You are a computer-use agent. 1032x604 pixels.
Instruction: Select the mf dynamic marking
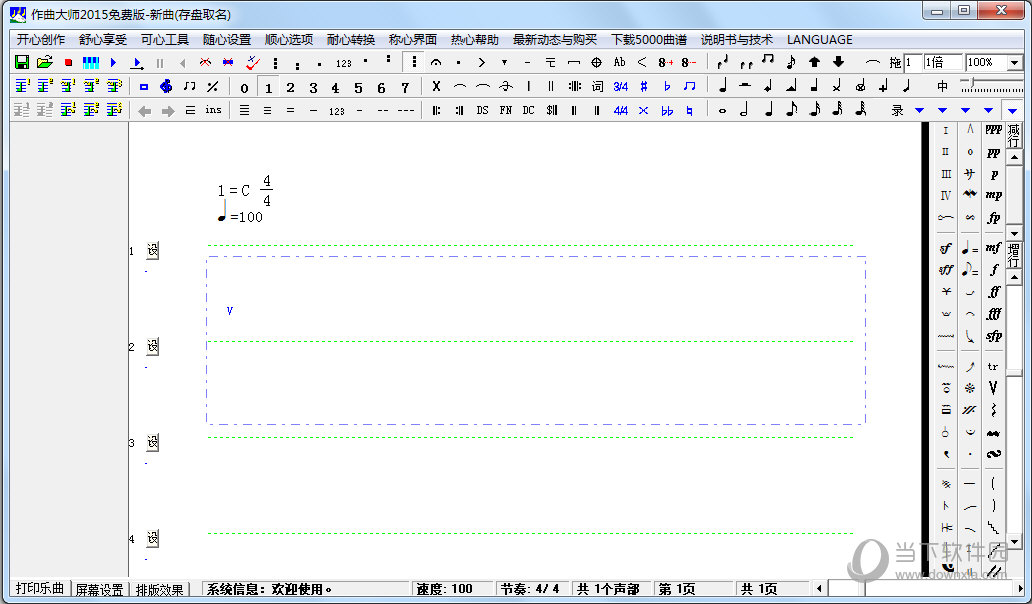pos(993,247)
